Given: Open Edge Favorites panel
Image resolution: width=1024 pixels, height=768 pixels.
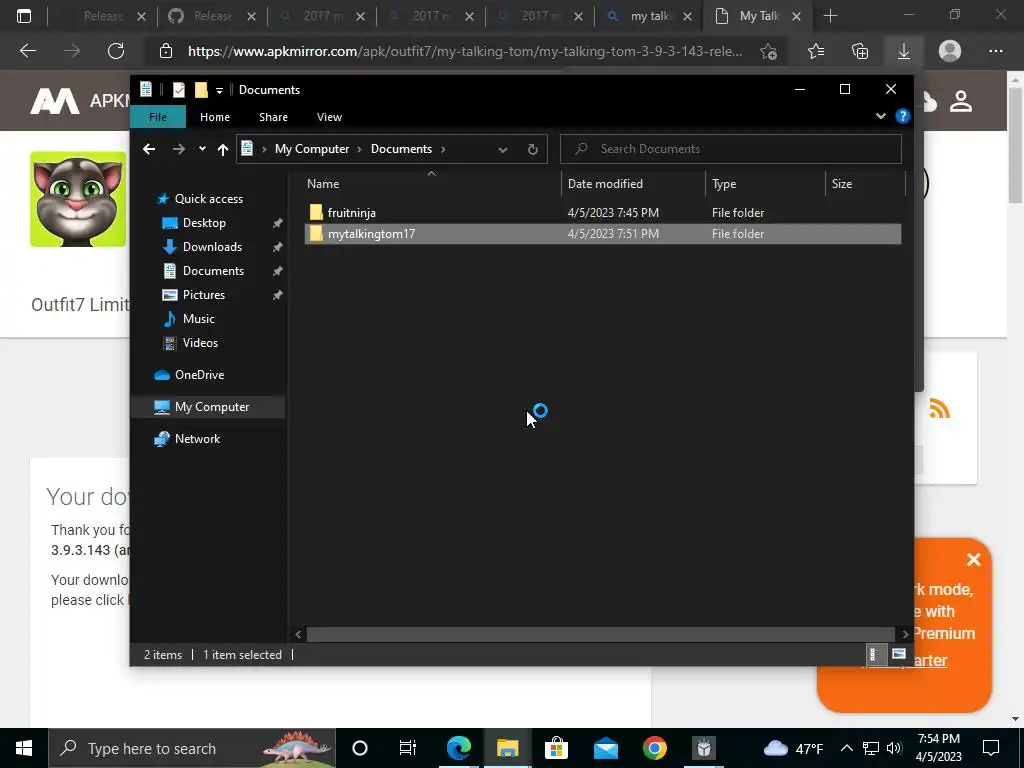Looking at the screenshot, I should [816, 51].
